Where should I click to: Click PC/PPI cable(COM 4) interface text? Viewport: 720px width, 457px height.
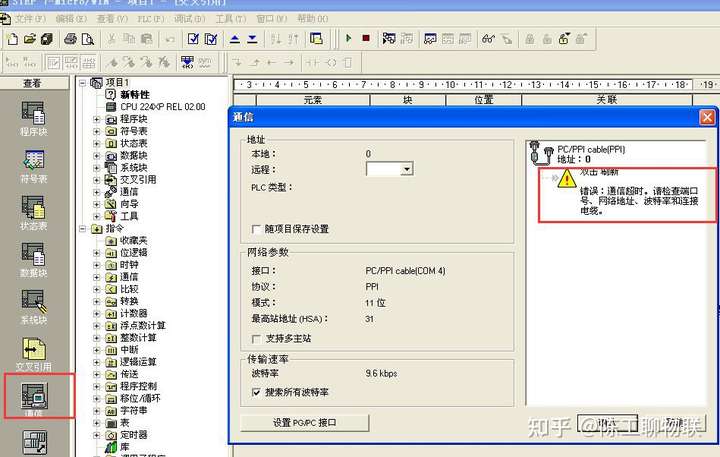pos(405,271)
